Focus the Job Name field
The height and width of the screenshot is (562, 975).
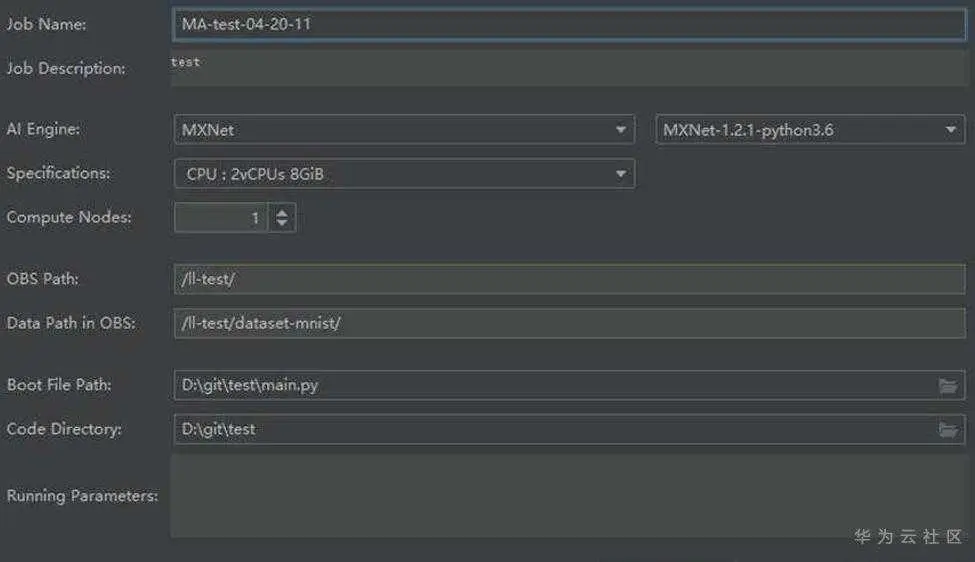click(x=569, y=24)
